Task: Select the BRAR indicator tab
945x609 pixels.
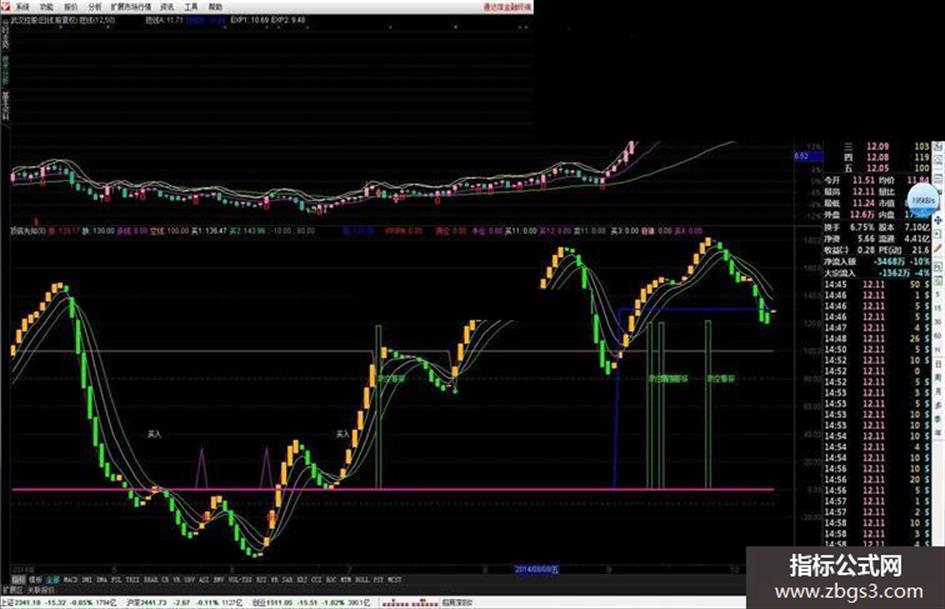Action: [151, 579]
